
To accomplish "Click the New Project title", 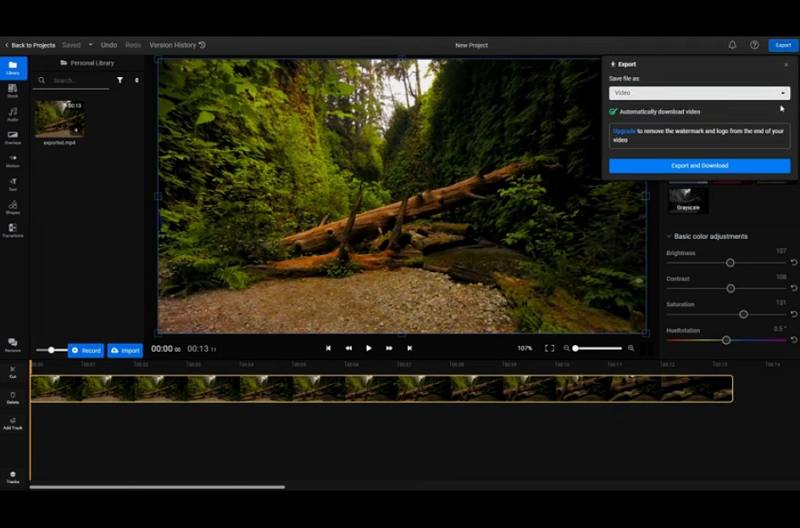I will [471, 45].
